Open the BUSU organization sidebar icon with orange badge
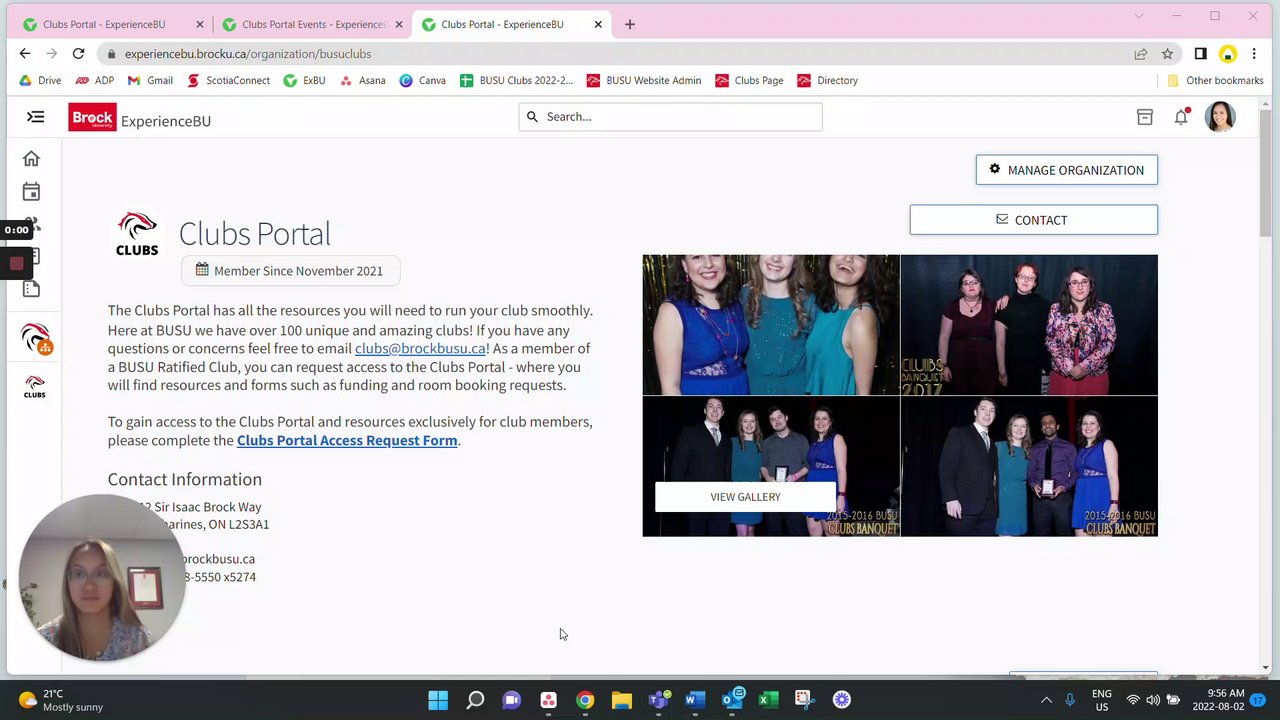The width and height of the screenshot is (1280, 720). 36,338
